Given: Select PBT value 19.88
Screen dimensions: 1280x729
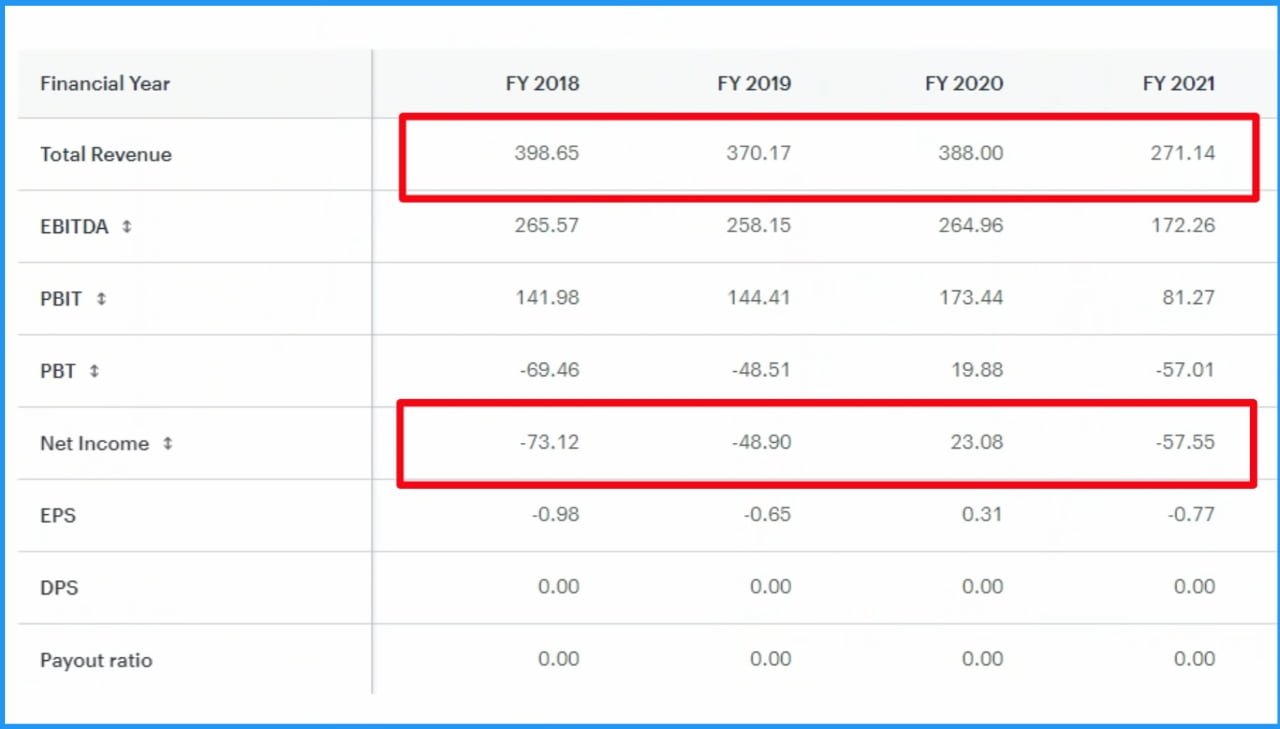Looking at the screenshot, I should pos(977,370).
